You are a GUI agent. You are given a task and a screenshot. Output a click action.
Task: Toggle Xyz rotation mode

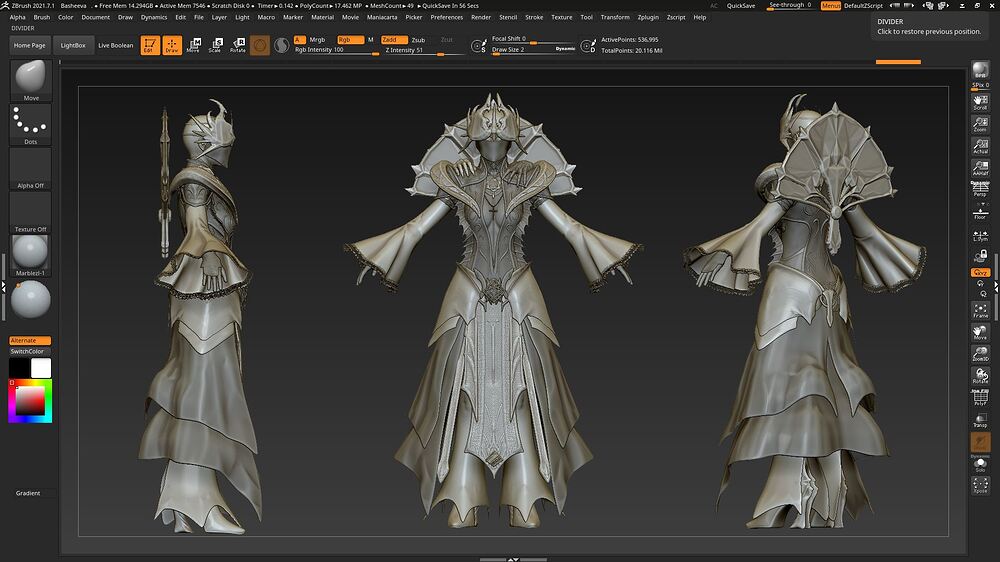(980, 272)
